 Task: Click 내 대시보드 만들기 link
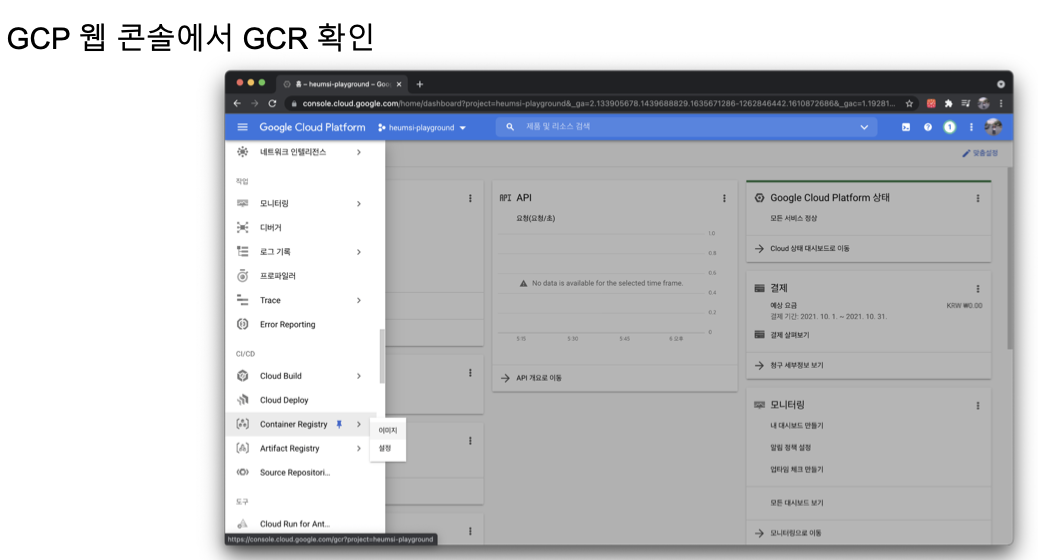tap(797, 426)
